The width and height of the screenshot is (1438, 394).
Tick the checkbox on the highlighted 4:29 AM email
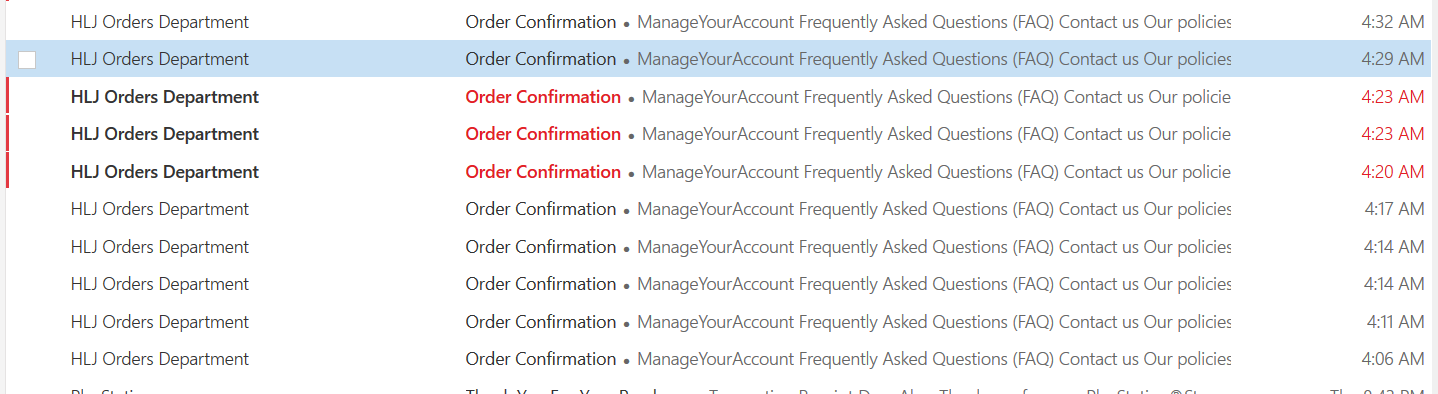(x=27, y=60)
